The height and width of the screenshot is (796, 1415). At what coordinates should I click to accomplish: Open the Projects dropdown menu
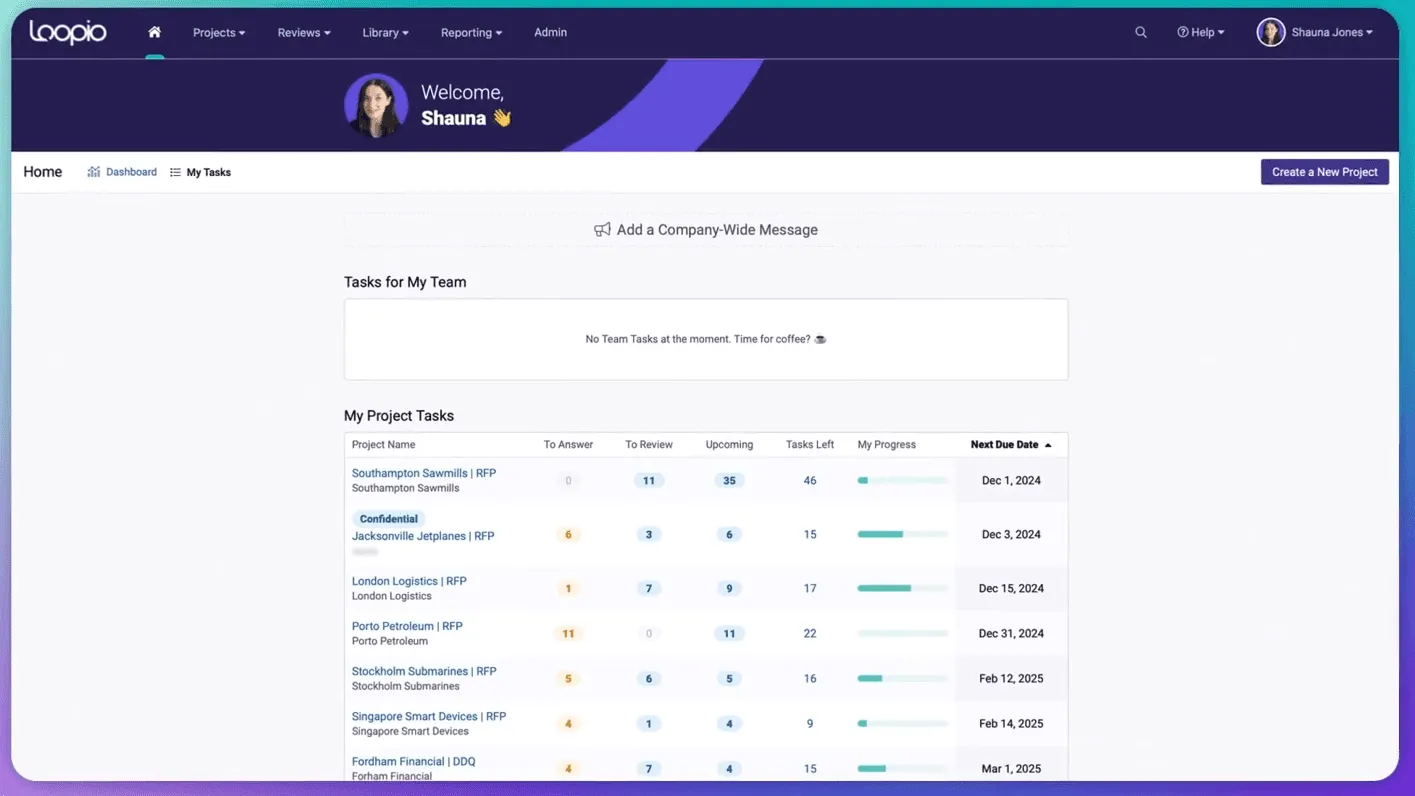219,32
